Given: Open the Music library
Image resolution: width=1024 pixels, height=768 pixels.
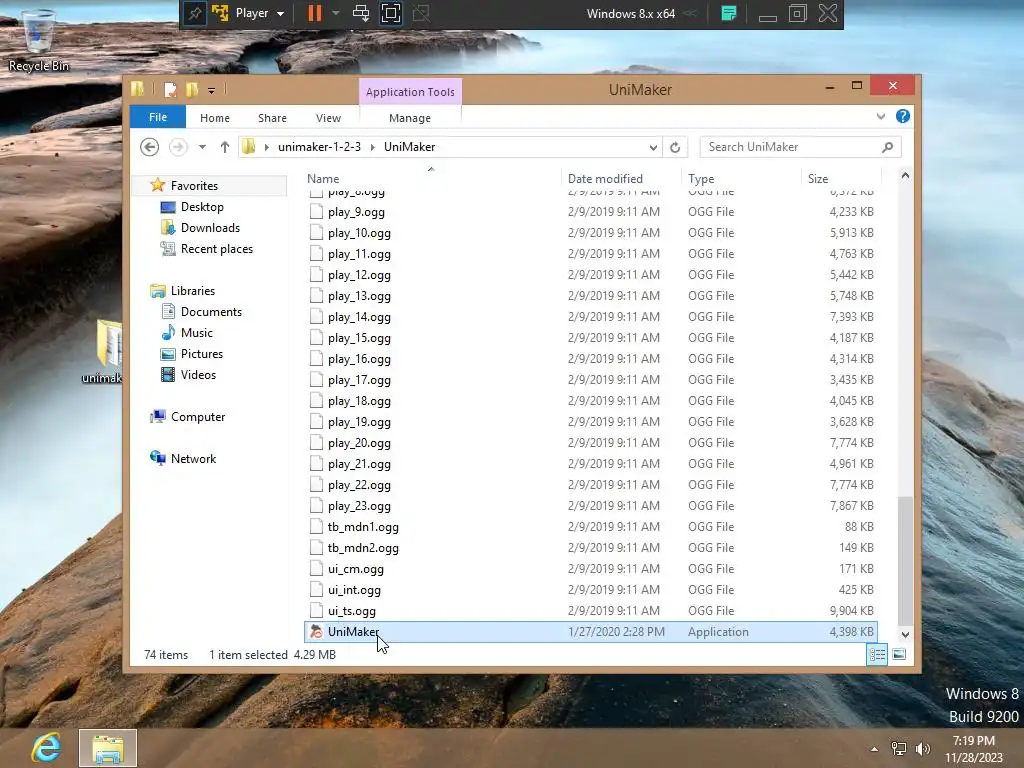Looking at the screenshot, I should 196,332.
